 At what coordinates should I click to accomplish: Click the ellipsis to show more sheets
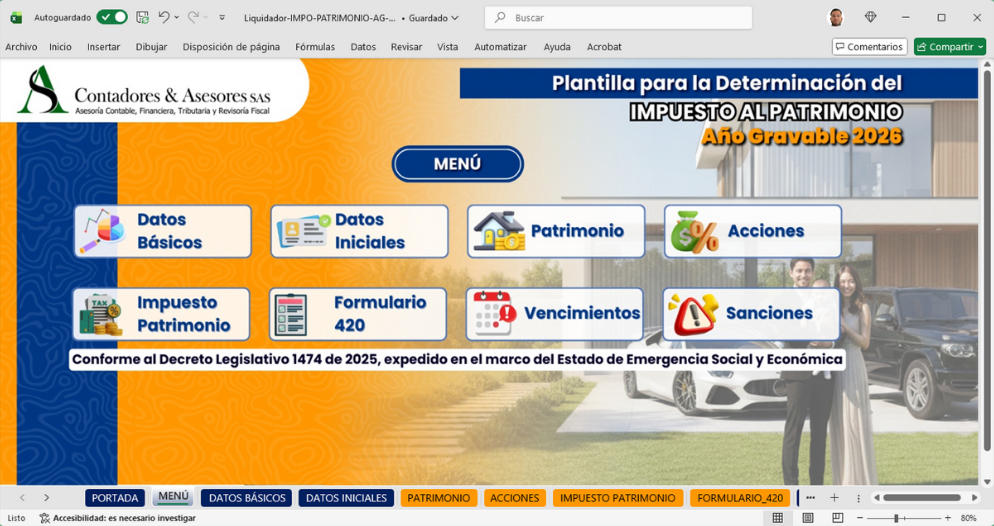pyautogui.click(x=810, y=498)
